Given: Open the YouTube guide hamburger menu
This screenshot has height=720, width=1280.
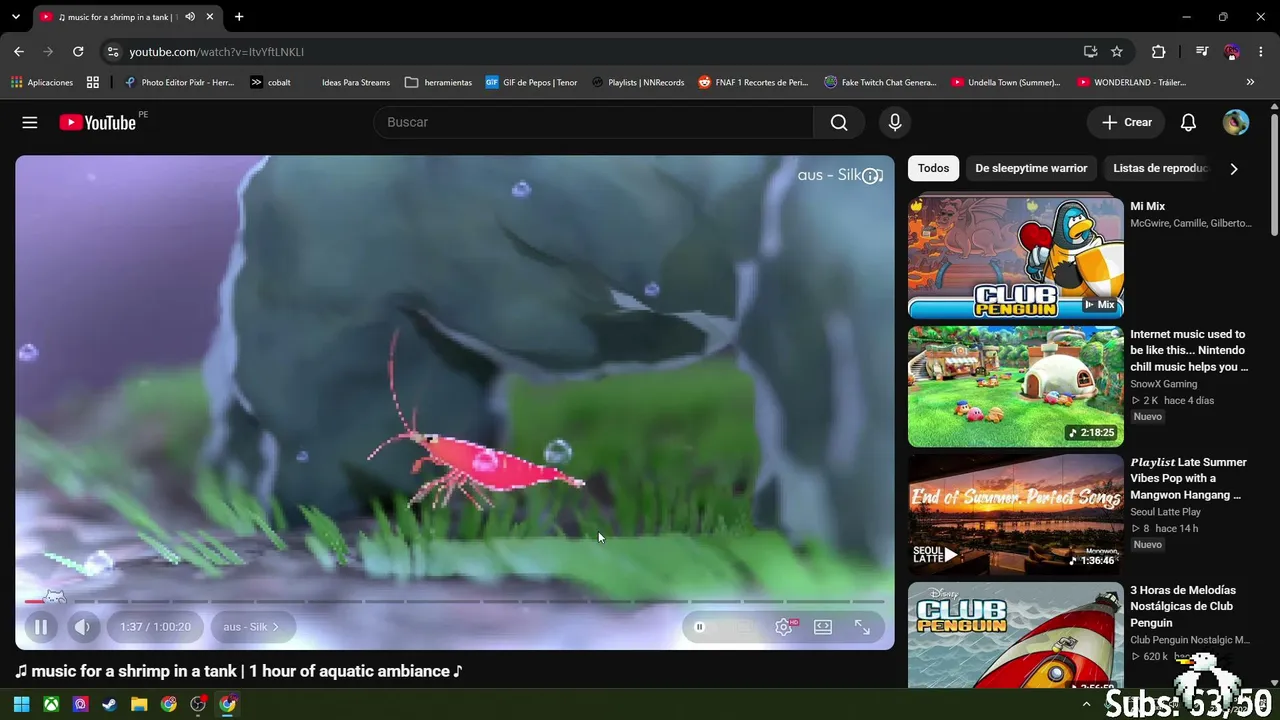Looking at the screenshot, I should click(x=30, y=122).
